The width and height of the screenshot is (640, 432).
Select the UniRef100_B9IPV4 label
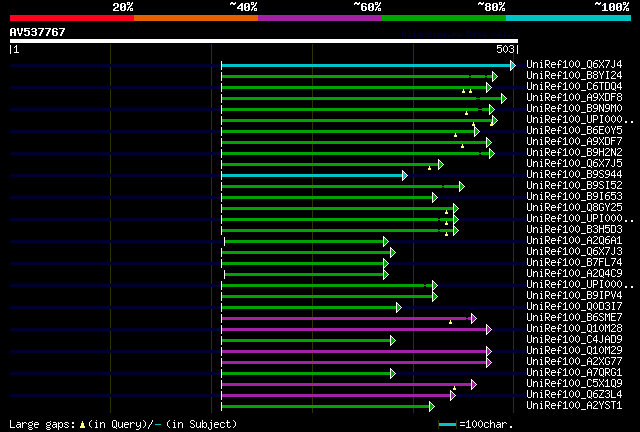click(x=574, y=296)
